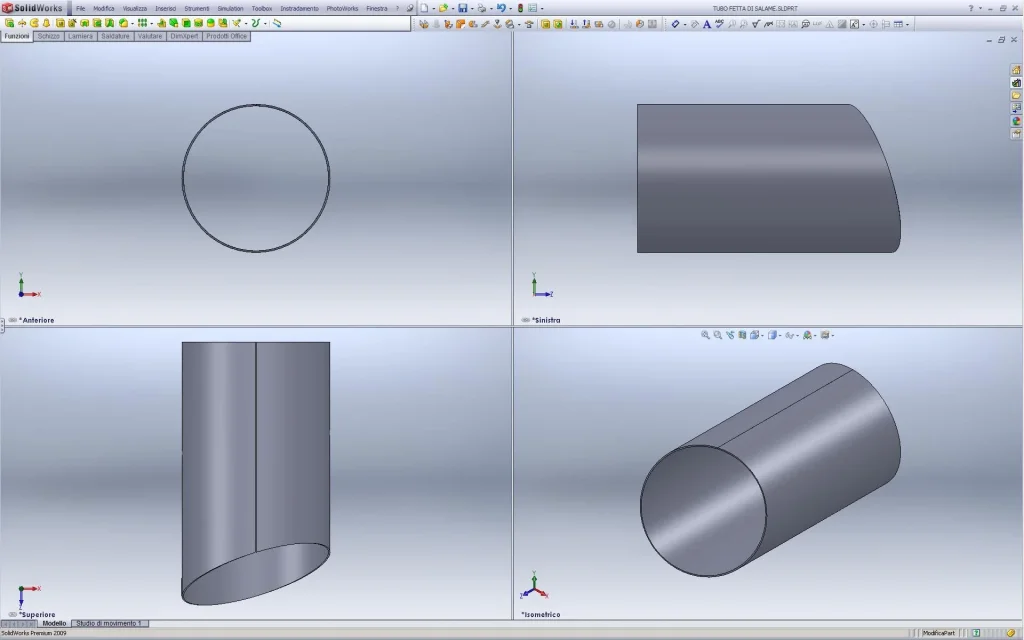1024x640 pixels.
Task: Expand the Linear Pattern dropdown arrow
Action: [152, 24]
